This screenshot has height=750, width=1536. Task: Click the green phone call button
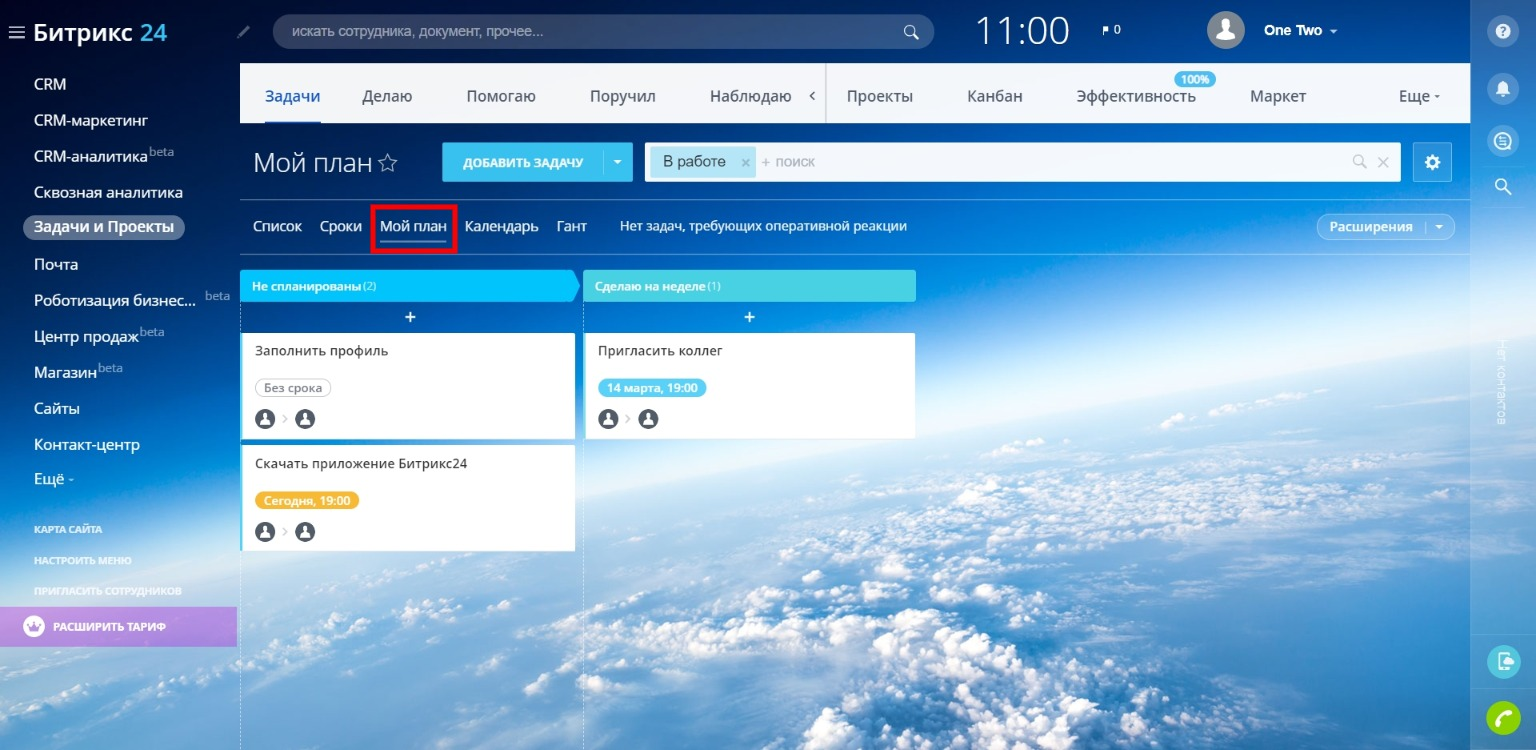pos(1503,717)
